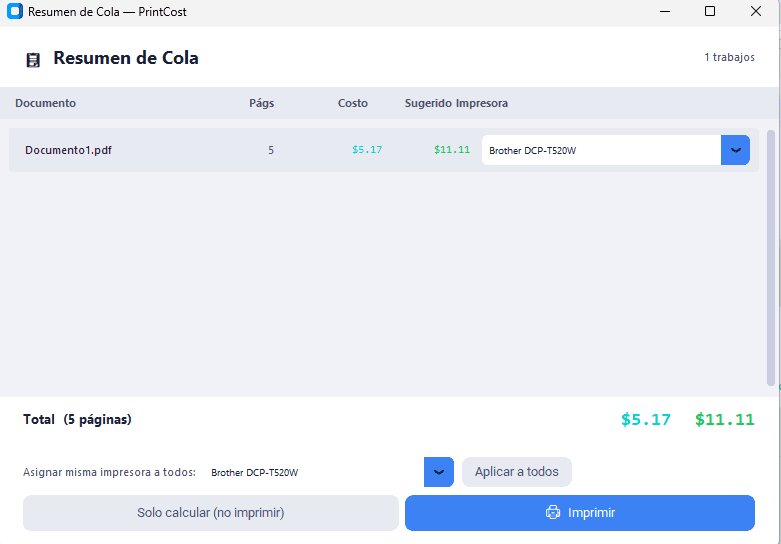
Task: Select the Brother DCP-T520W combo box in row
Action: 616,150
